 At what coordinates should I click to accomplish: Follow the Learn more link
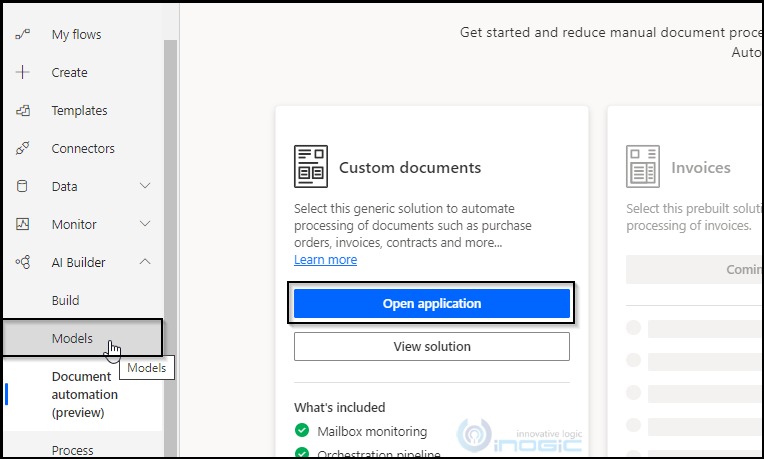325,260
